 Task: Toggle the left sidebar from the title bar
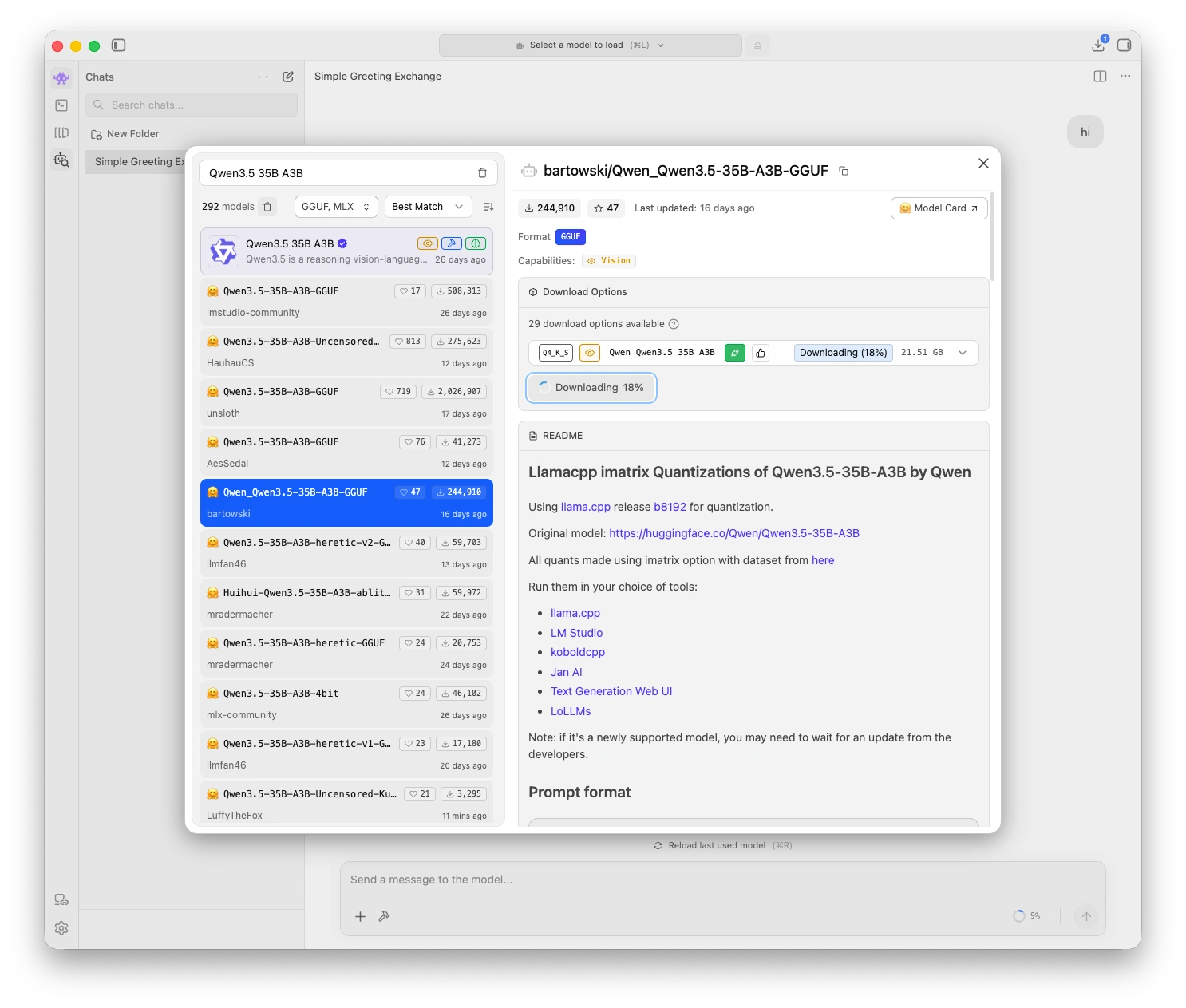tap(119, 45)
